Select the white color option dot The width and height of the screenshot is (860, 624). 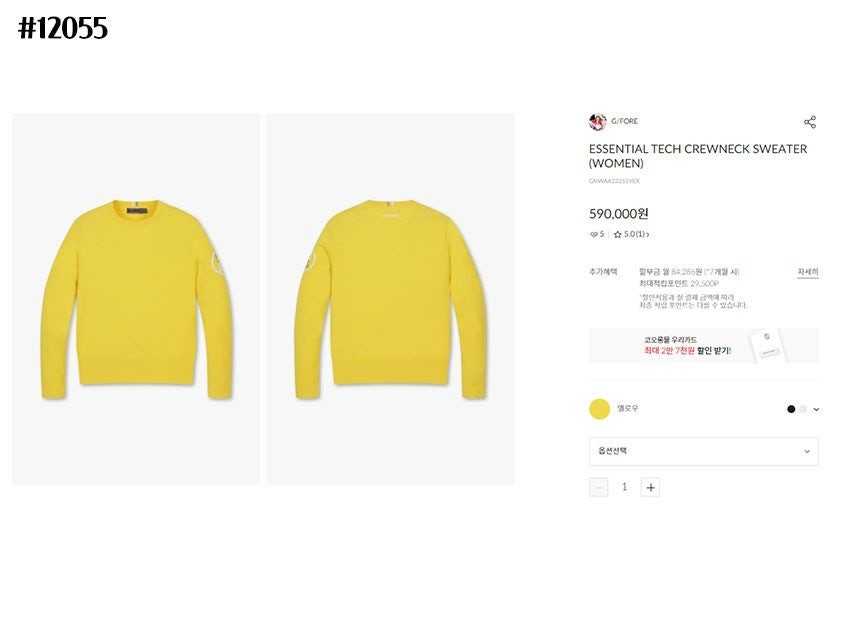coord(804,409)
